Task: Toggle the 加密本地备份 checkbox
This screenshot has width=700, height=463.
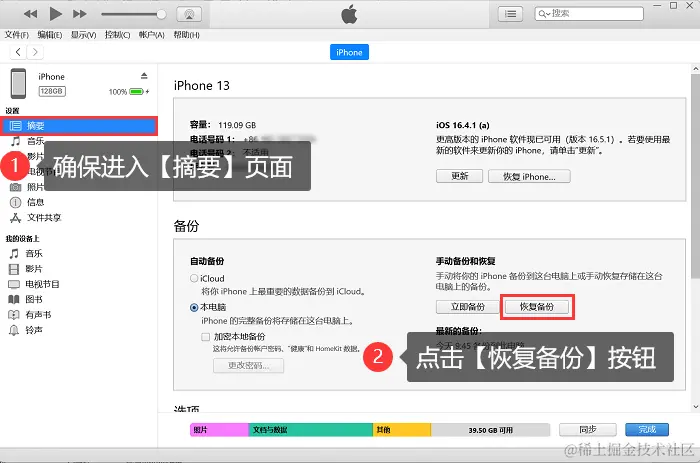Action: pyautogui.click(x=205, y=337)
